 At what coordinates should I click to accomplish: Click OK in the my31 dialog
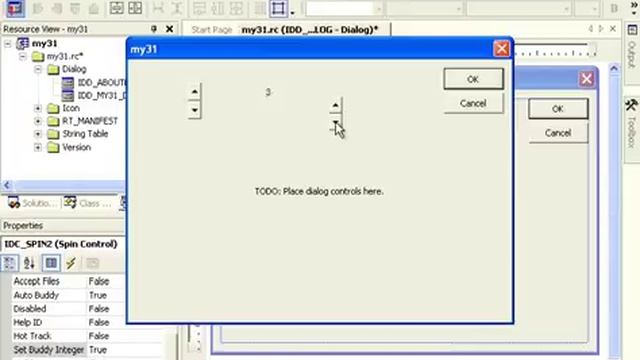click(x=473, y=79)
